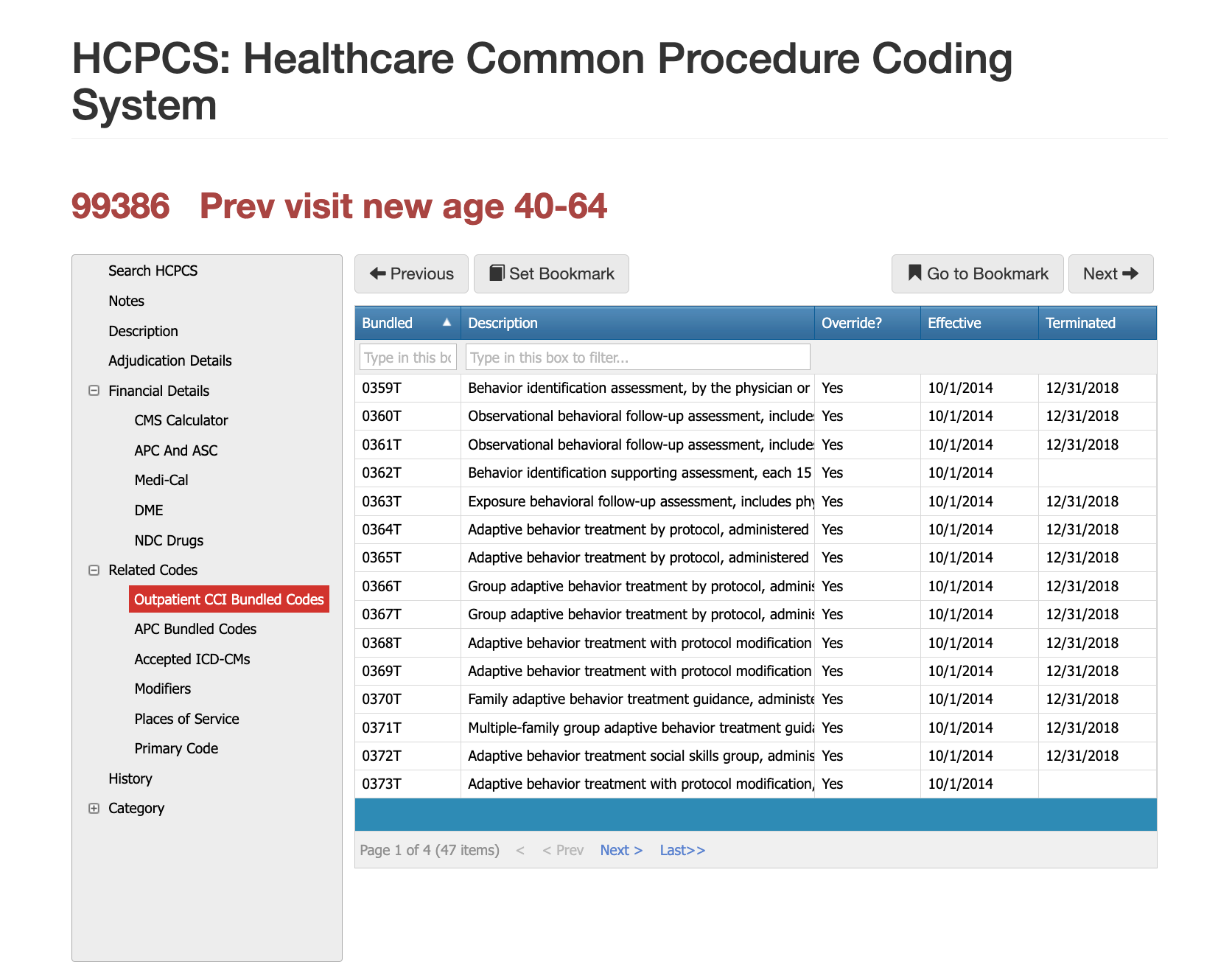Viewport: 1232px width, 979px height.
Task: Open the CMS Calculator page
Action: click(x=181, y=420)
